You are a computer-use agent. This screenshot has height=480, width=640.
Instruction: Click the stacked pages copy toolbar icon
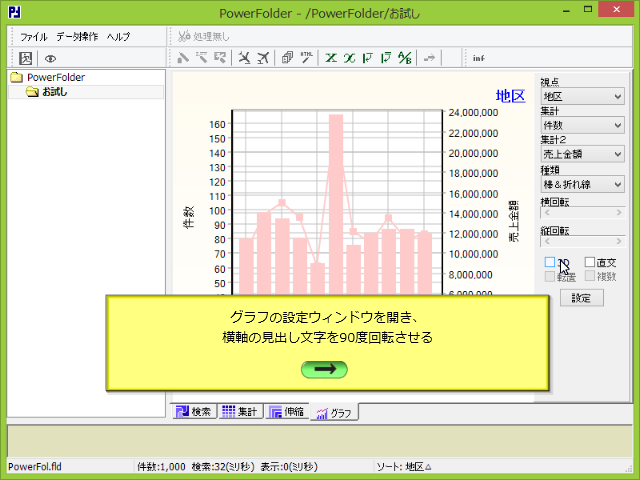pos(287,58)
